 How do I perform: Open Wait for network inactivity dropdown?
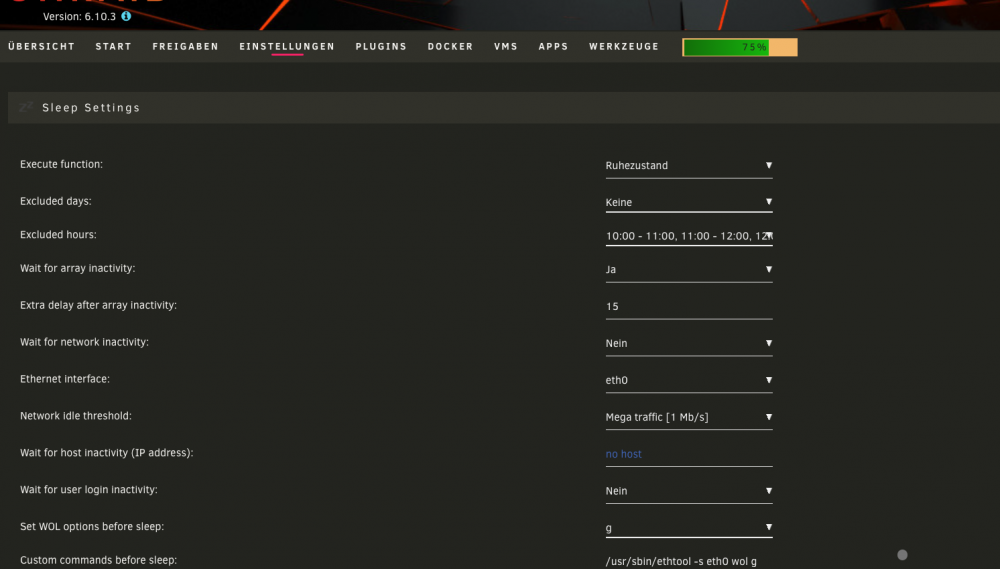tap(689, 344)
